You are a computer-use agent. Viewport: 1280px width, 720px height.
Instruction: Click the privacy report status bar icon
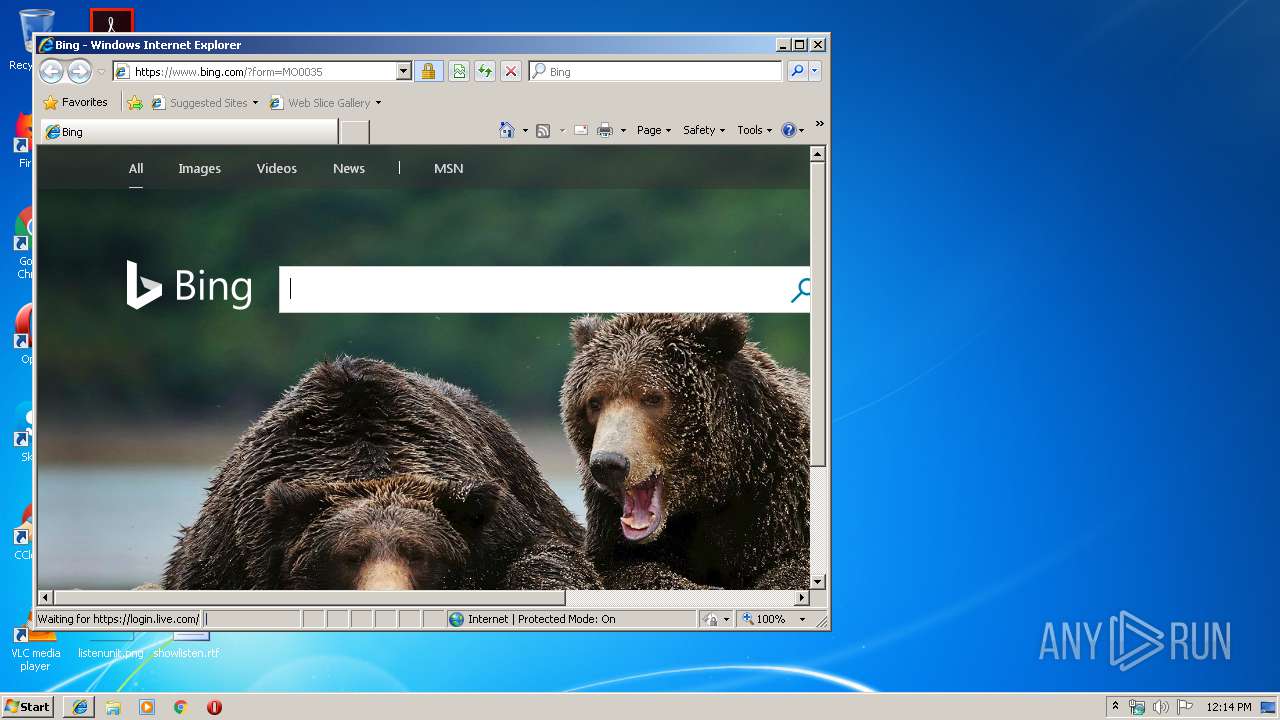tap(711, 619)
